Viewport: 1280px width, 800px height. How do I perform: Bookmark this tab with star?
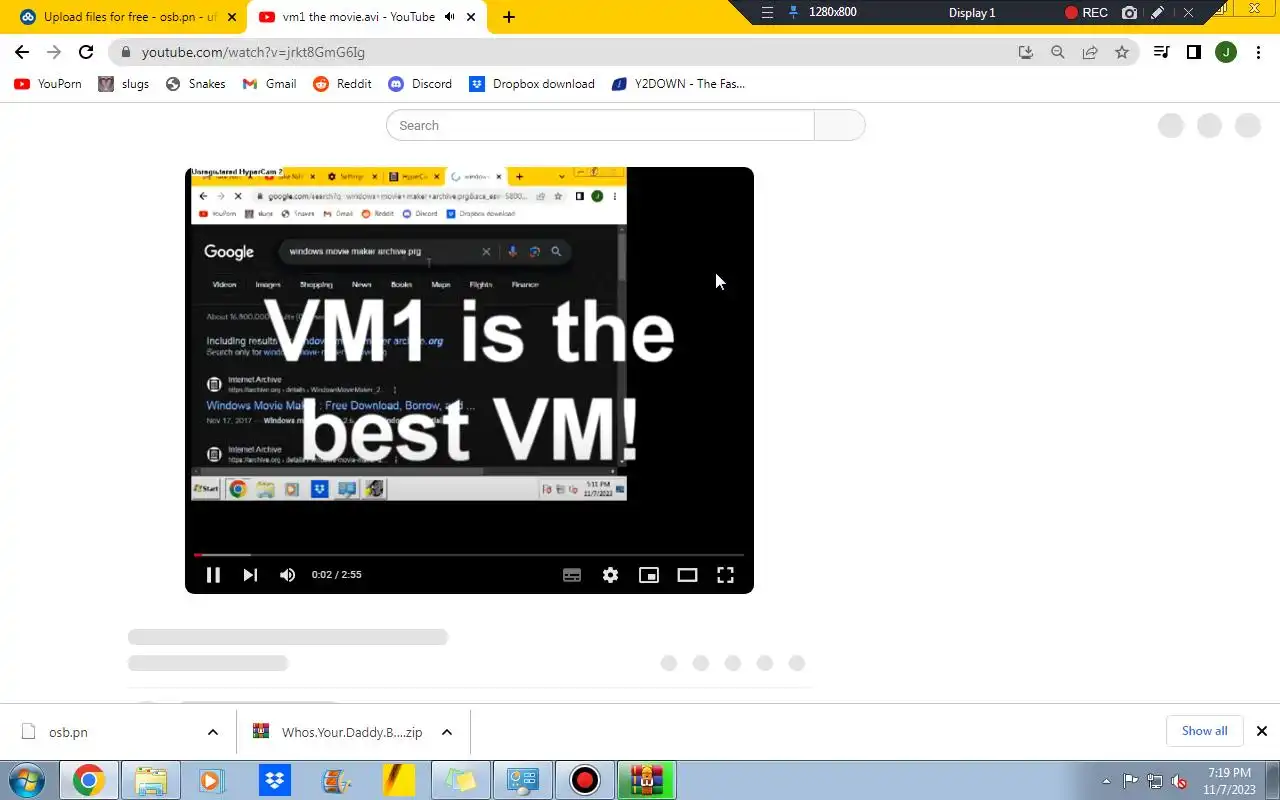click(1122, 52)
